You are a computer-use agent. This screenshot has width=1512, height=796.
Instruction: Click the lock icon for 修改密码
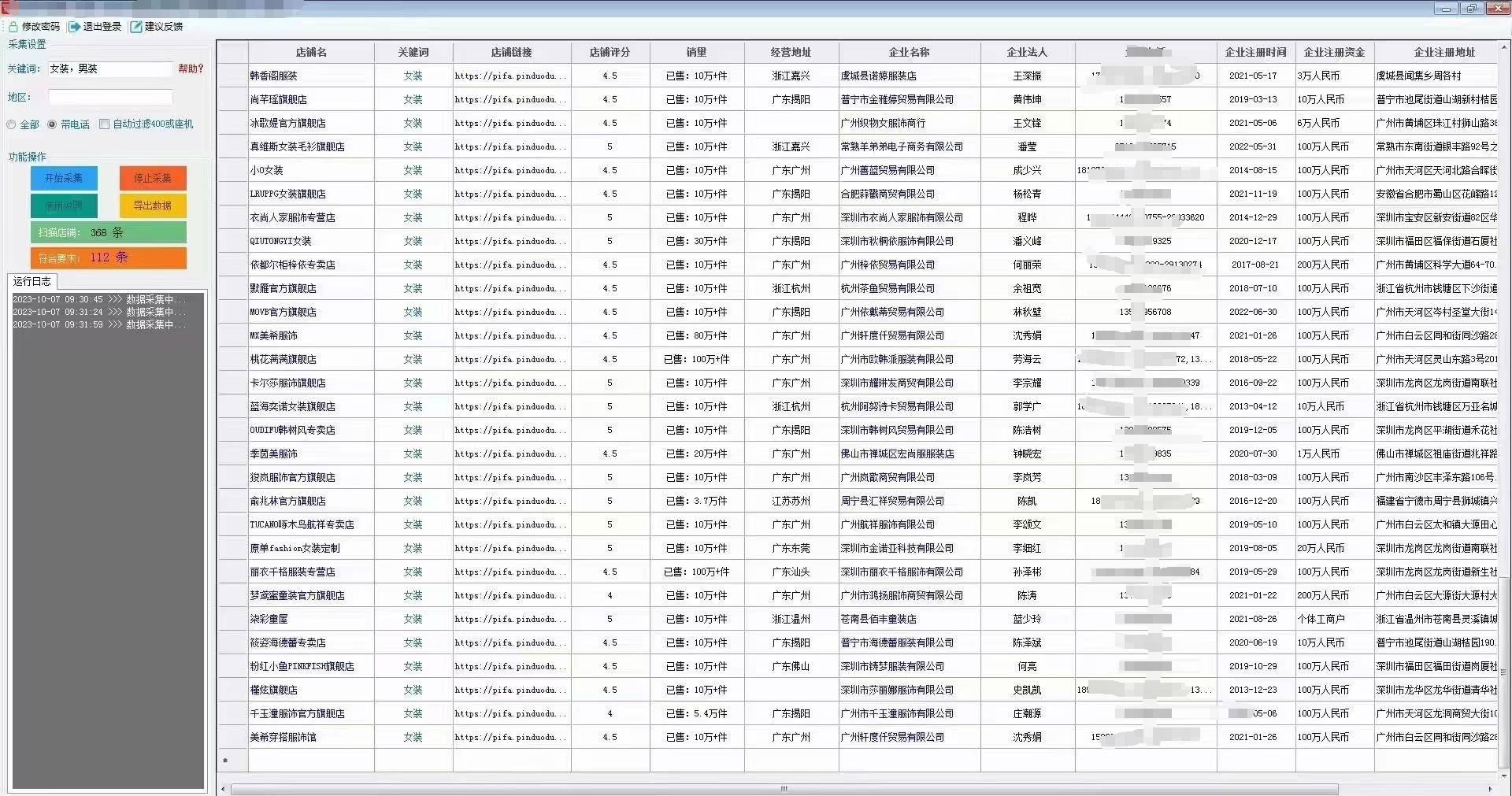[13, 27]
